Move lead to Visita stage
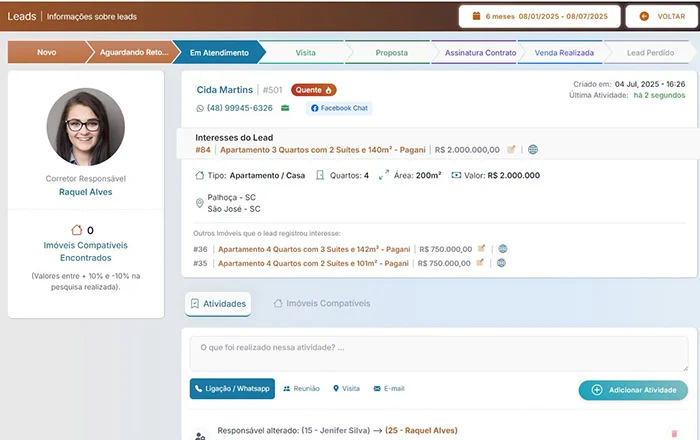The width and height of the screenshot is (700, 440). coord(305,53)
